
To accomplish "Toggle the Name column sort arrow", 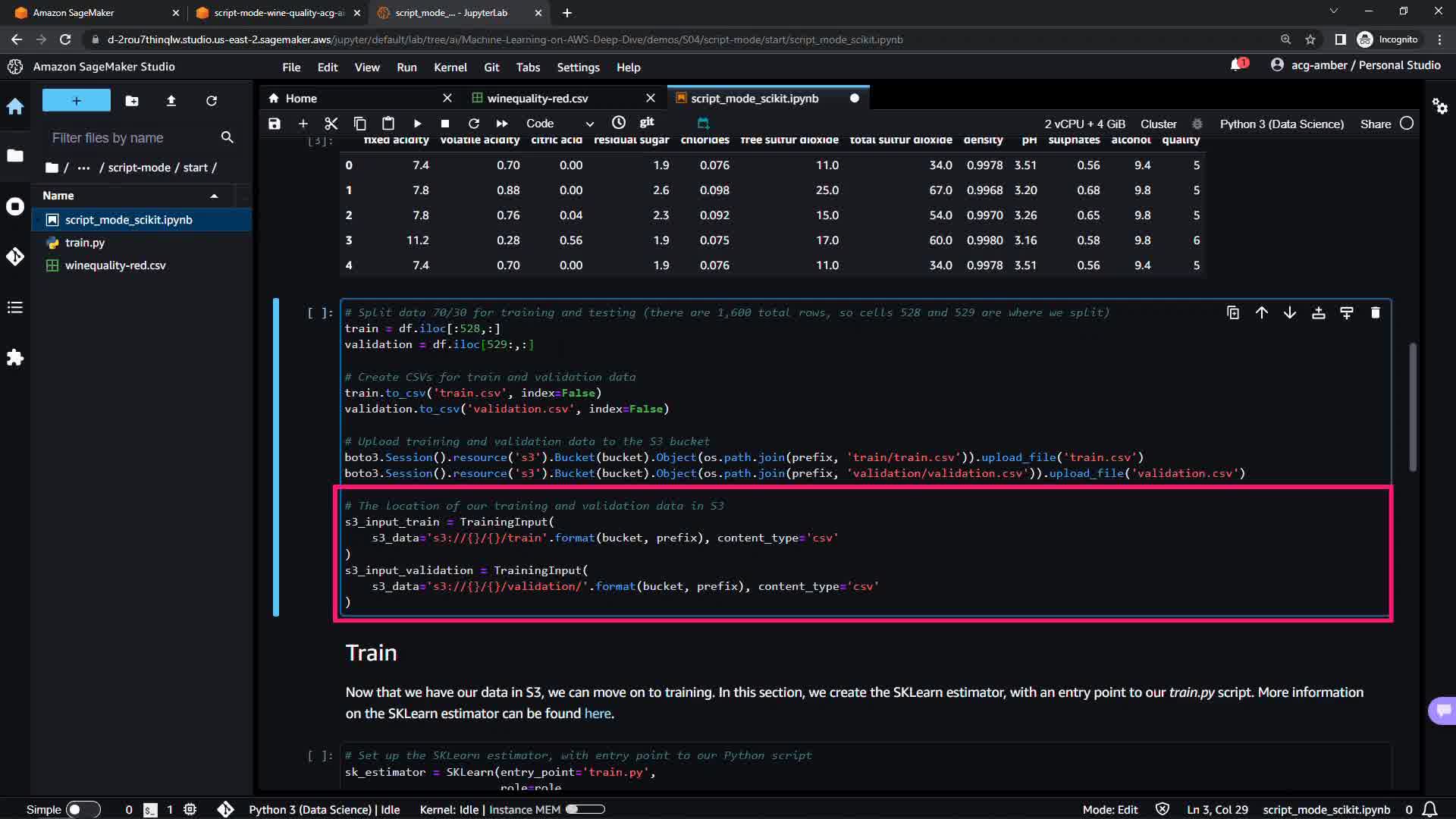I will coord(214,196).
